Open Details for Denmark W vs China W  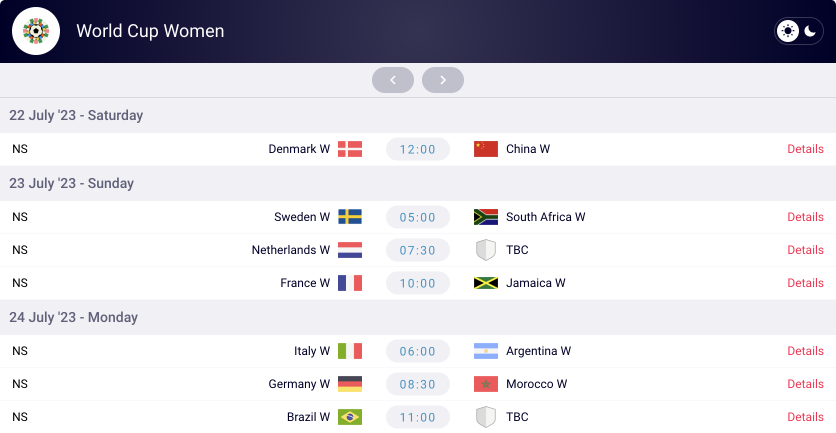[x=805, y=149]
